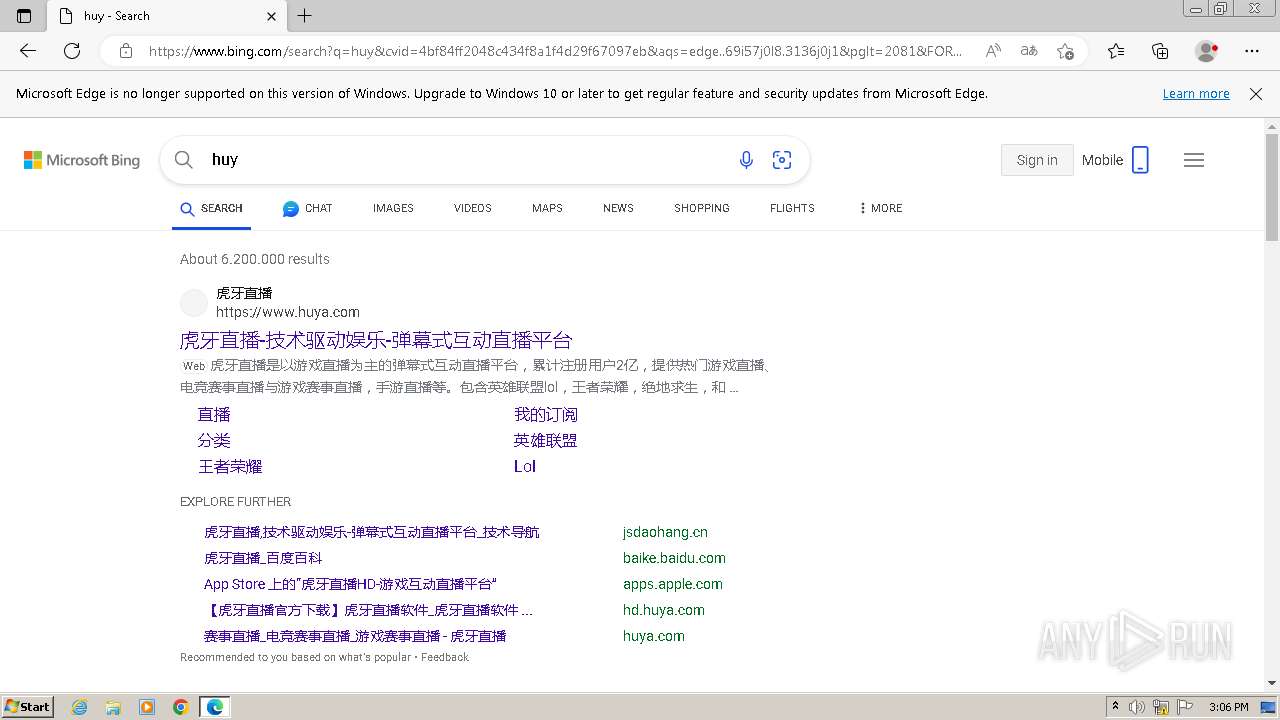Reload the page with Refresh icon
Image resolution: width=1280 pixels, height=720 pixels.
[x=72, y=50]
